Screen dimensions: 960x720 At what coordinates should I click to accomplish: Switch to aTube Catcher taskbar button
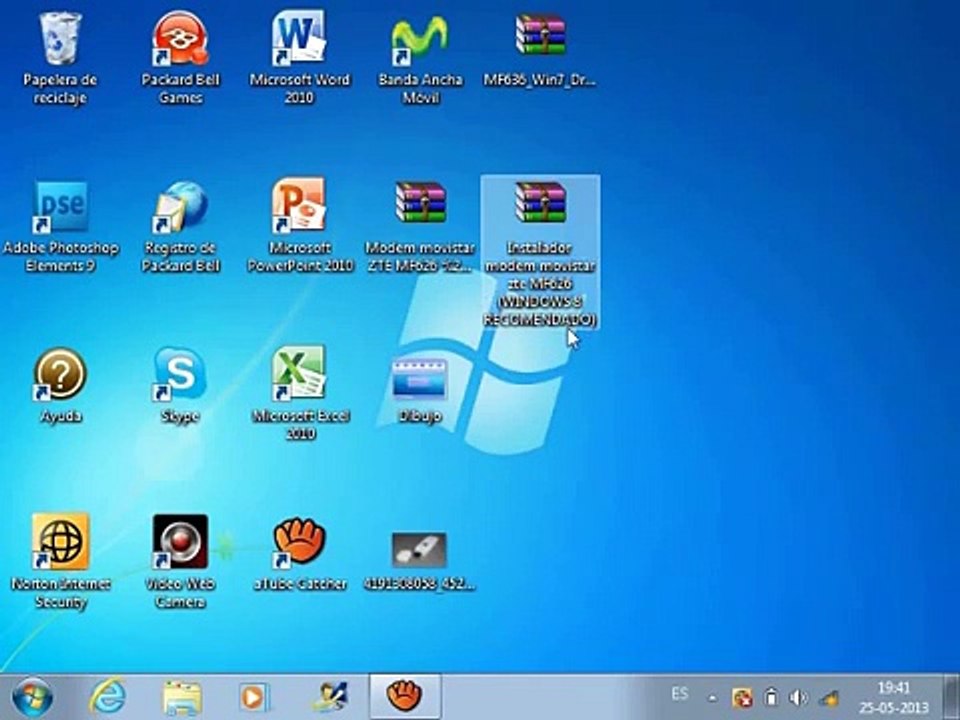tap(405, 696)
